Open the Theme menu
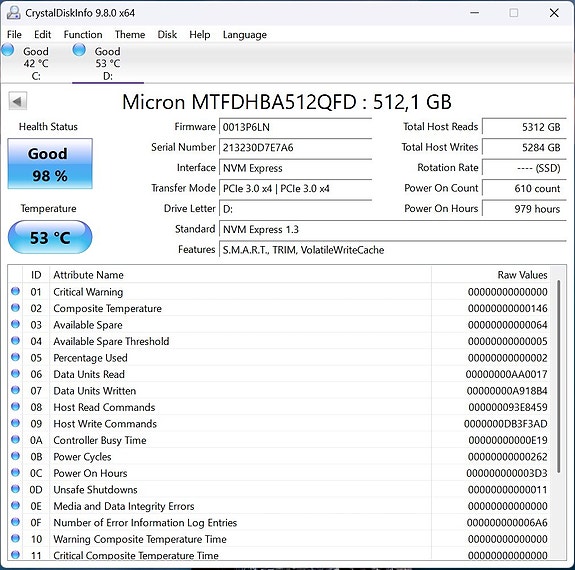Screen dimensions: 575x570 click(130, 34)
